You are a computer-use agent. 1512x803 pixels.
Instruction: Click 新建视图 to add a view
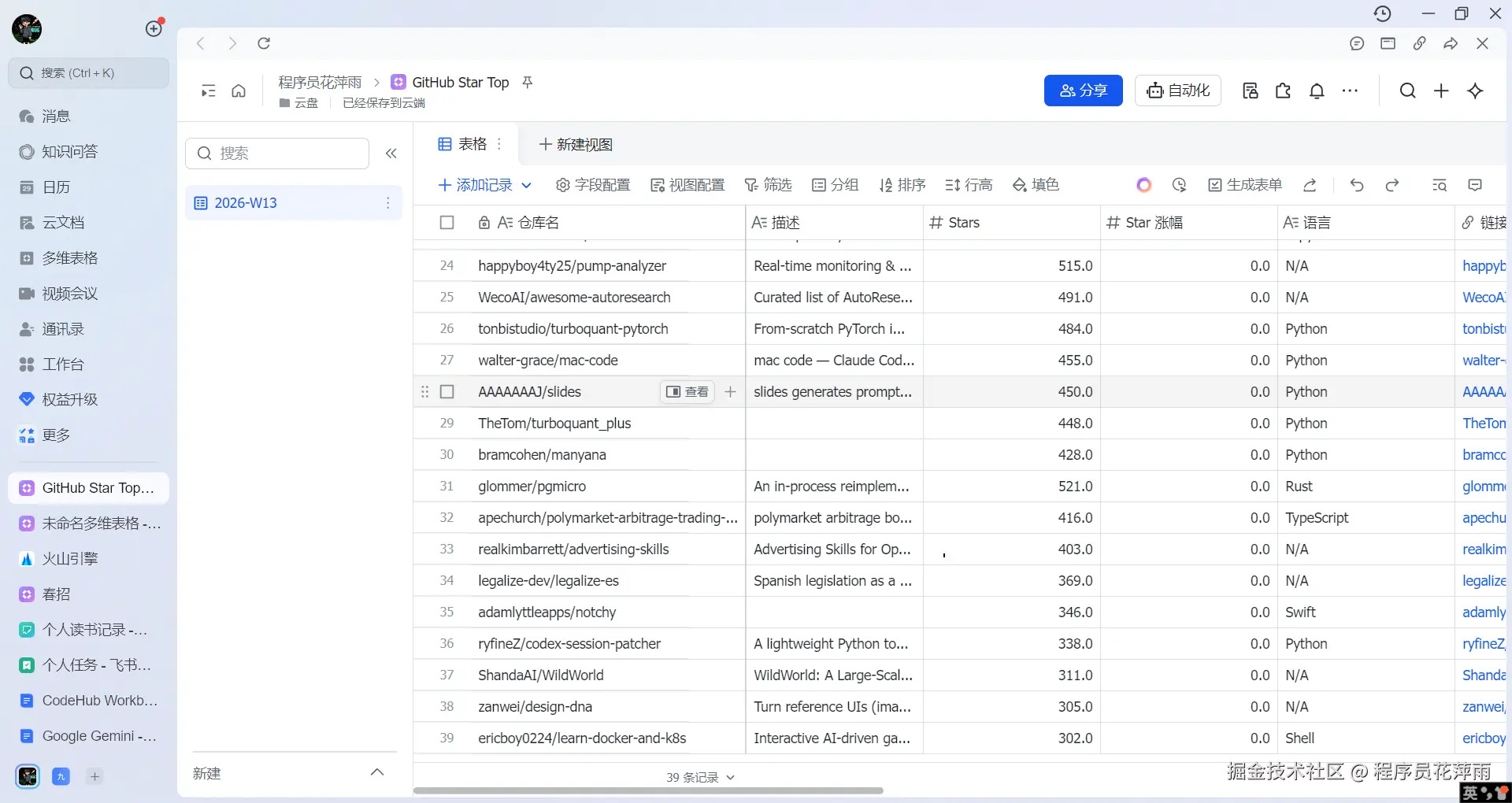pos(575,145)
